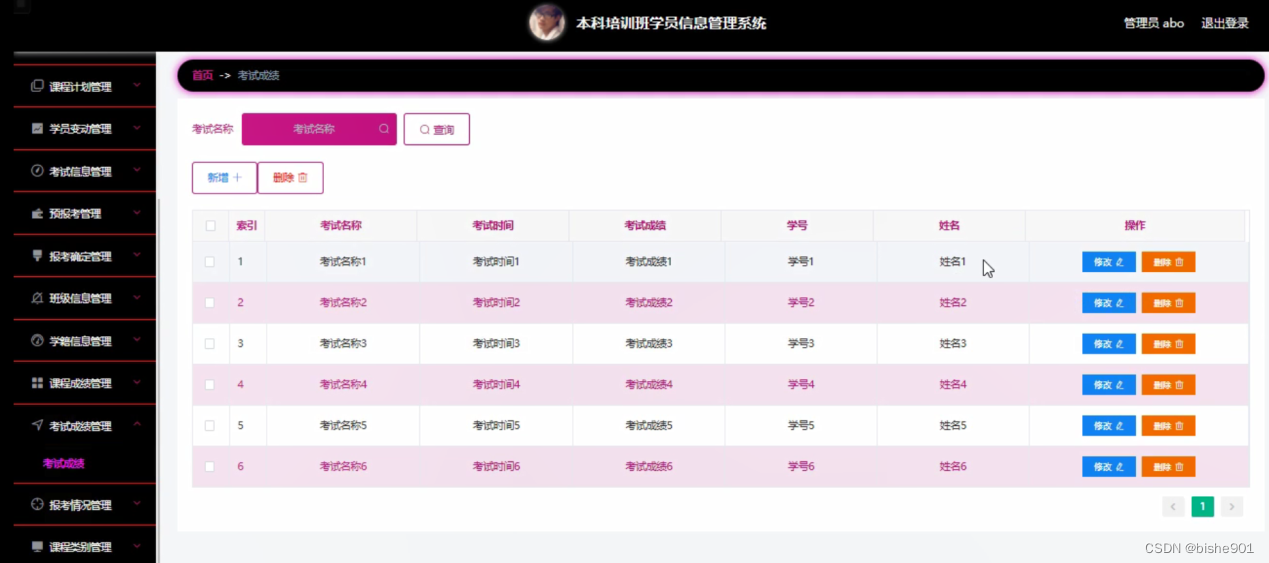Click 修改 for row 考试名称1
The image size is (1269, 563).
click(1109, 262)
